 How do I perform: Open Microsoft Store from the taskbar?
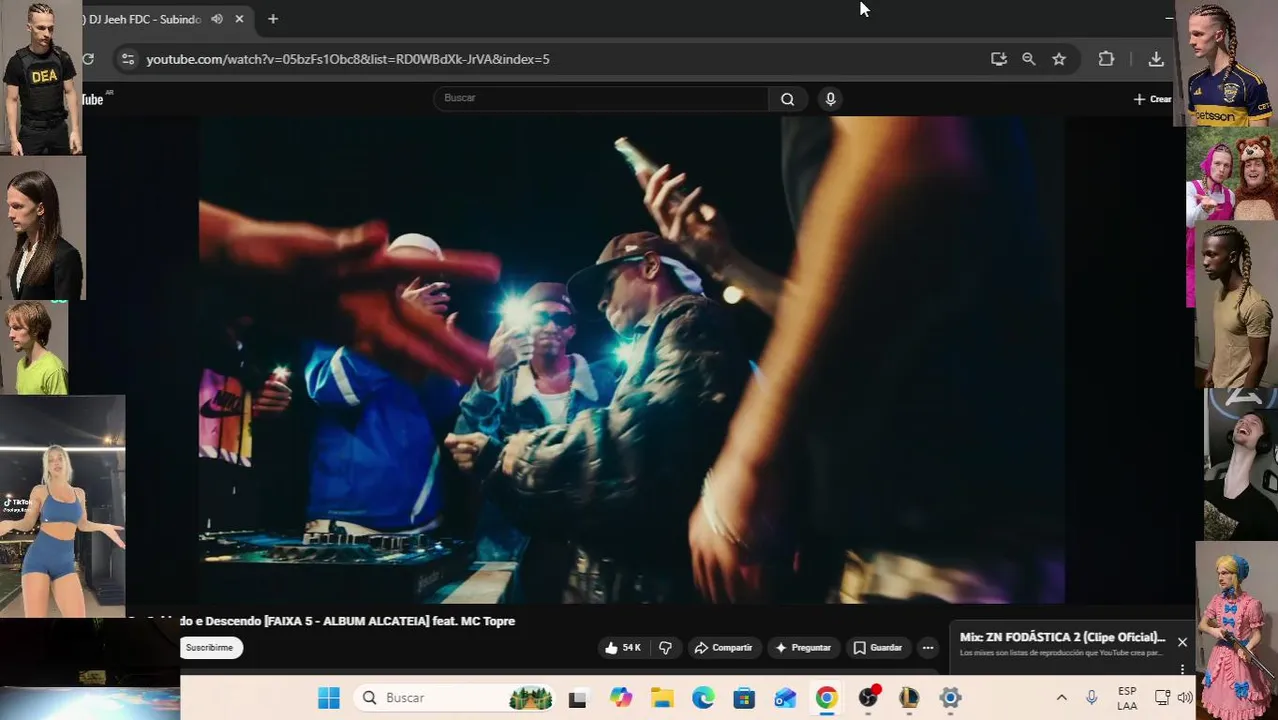[x=744, y=698]
